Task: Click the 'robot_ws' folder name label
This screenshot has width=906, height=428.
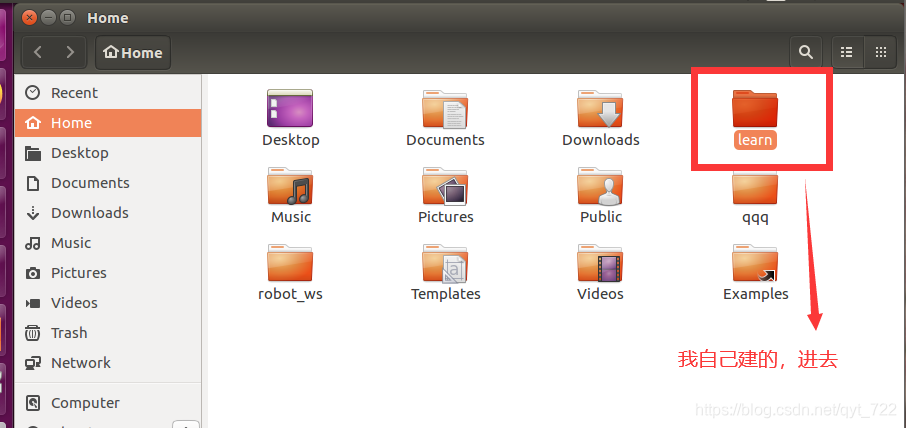Action: coord(290,294)
